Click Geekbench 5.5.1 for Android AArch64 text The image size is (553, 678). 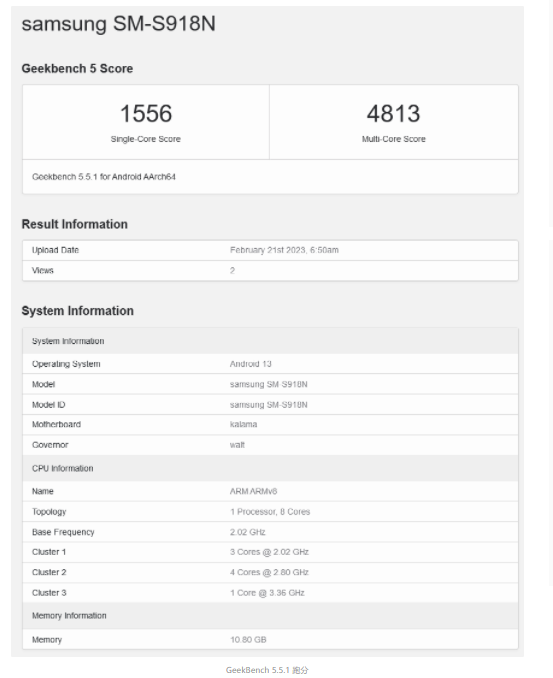click(x=104, y=176)
